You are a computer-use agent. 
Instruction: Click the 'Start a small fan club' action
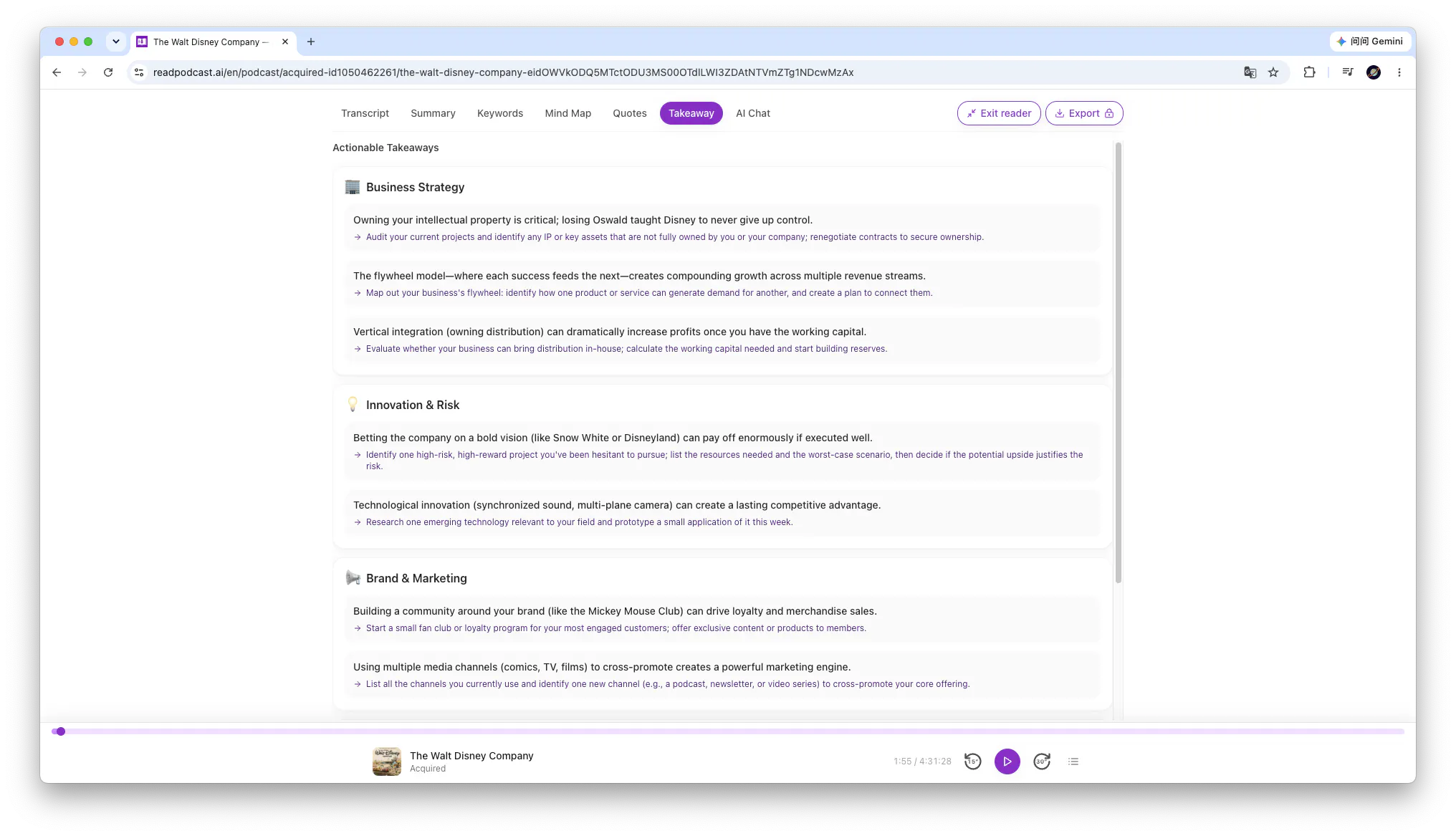(616, 628)
